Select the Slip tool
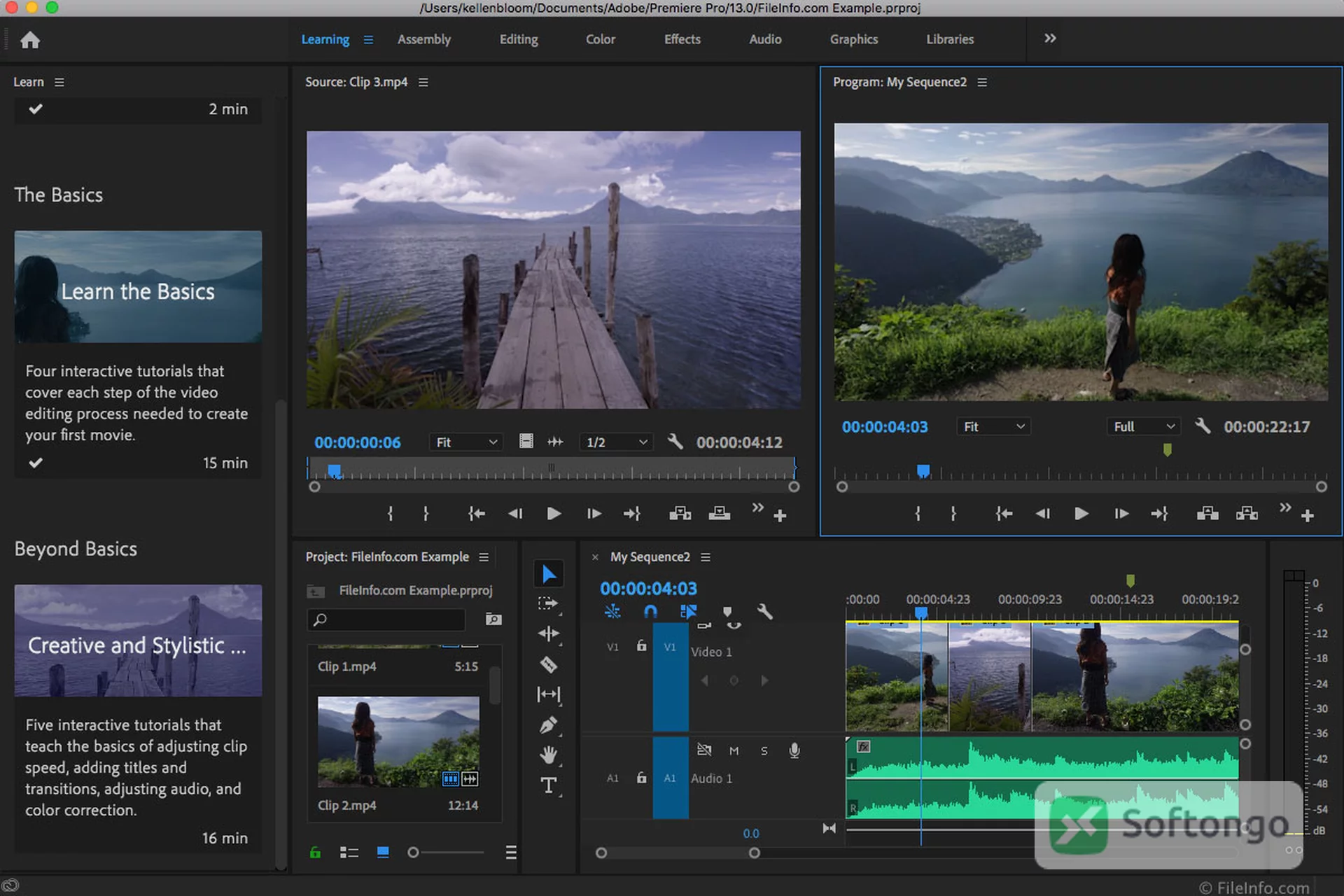This screenshot has width=1344, height=896. pos(549,694)
